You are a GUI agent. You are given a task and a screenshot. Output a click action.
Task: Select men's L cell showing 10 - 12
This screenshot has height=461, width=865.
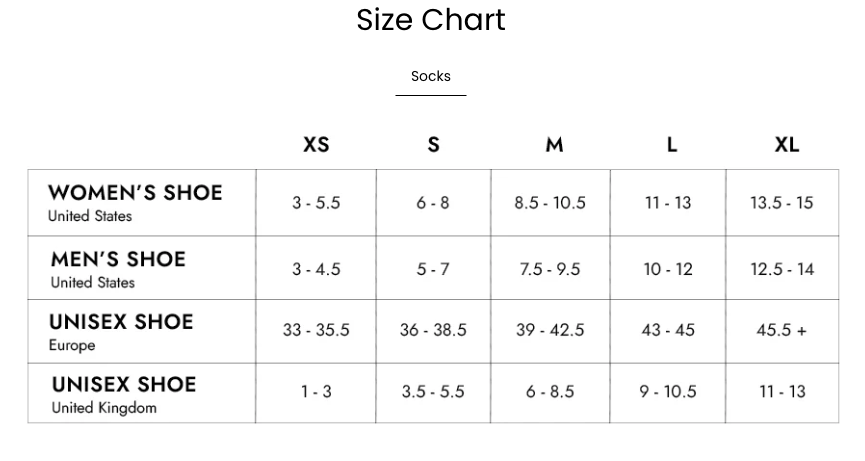click(x=668, y=269)
